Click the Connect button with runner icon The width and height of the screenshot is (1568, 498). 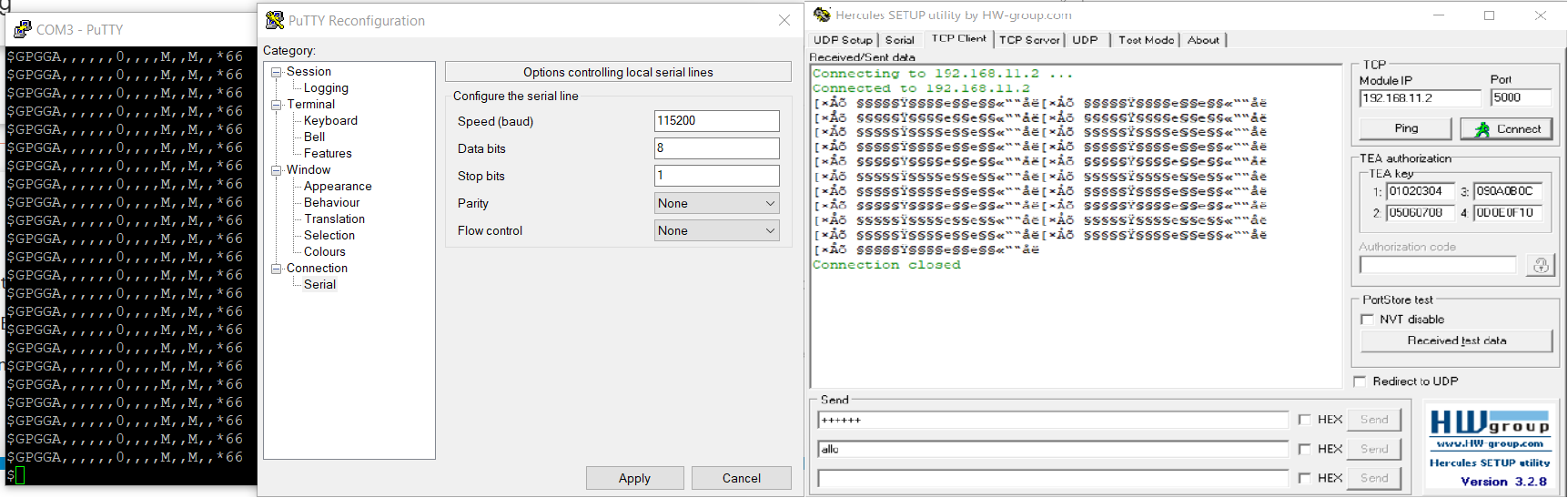pos(1506,129)
